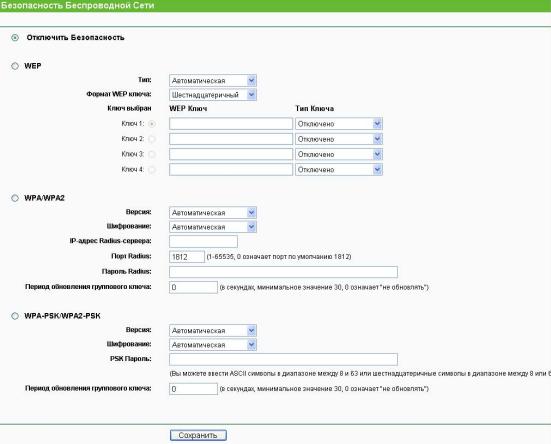Click the "Тип Ключа" column header
Image resolution: width=551 pixels, height=444 pixels.
coord(315,109)
